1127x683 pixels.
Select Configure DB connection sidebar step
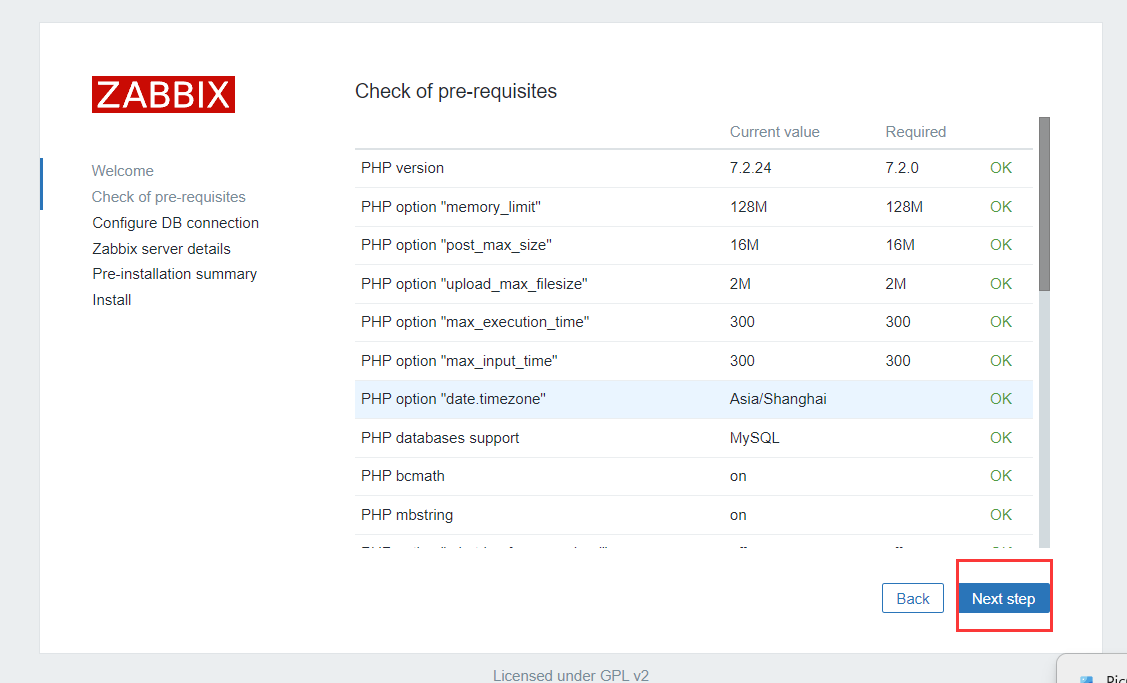(x=175, y=223)
